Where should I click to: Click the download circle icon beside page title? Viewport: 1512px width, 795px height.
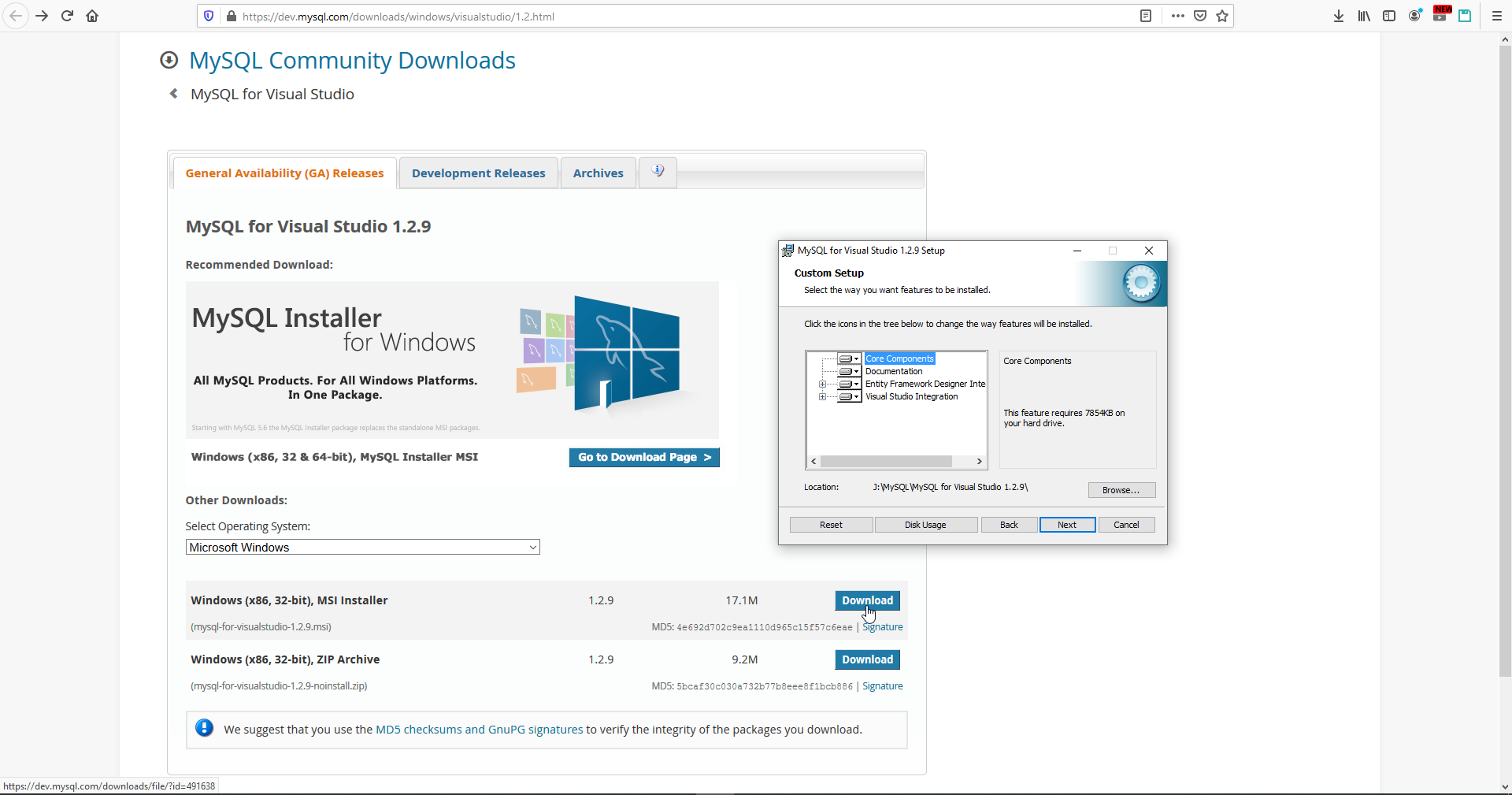tap(169, 60)
